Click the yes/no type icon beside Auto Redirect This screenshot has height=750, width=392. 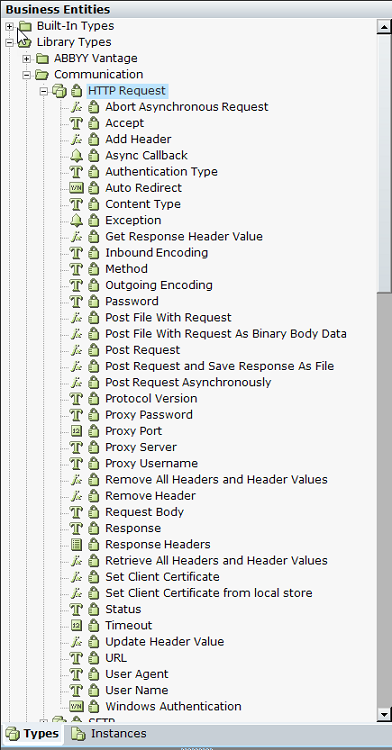[x=76, y=188]
